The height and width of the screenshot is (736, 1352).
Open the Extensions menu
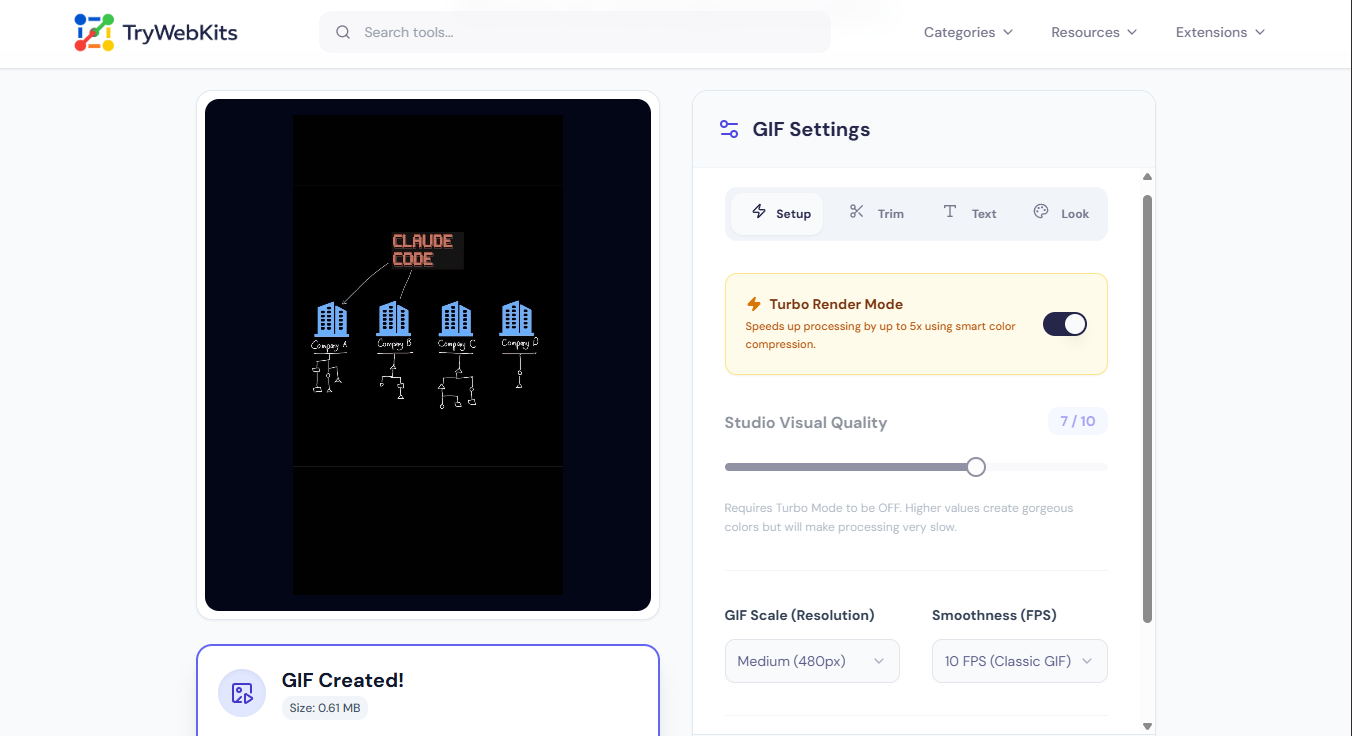click(1219, 32)
